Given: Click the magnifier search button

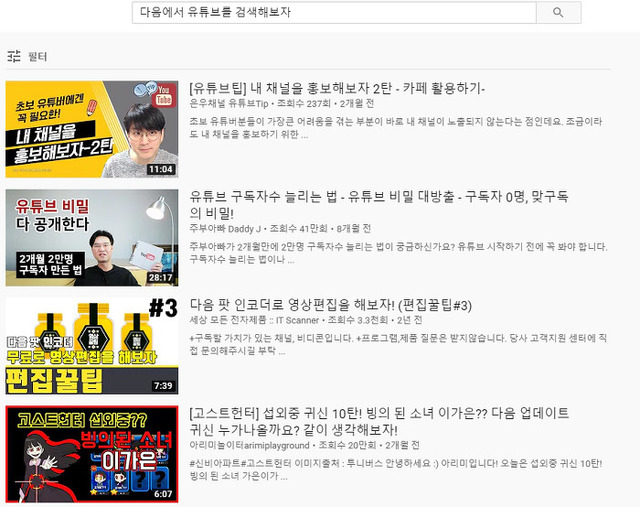Looking at the screenshot, I should 558,13.
